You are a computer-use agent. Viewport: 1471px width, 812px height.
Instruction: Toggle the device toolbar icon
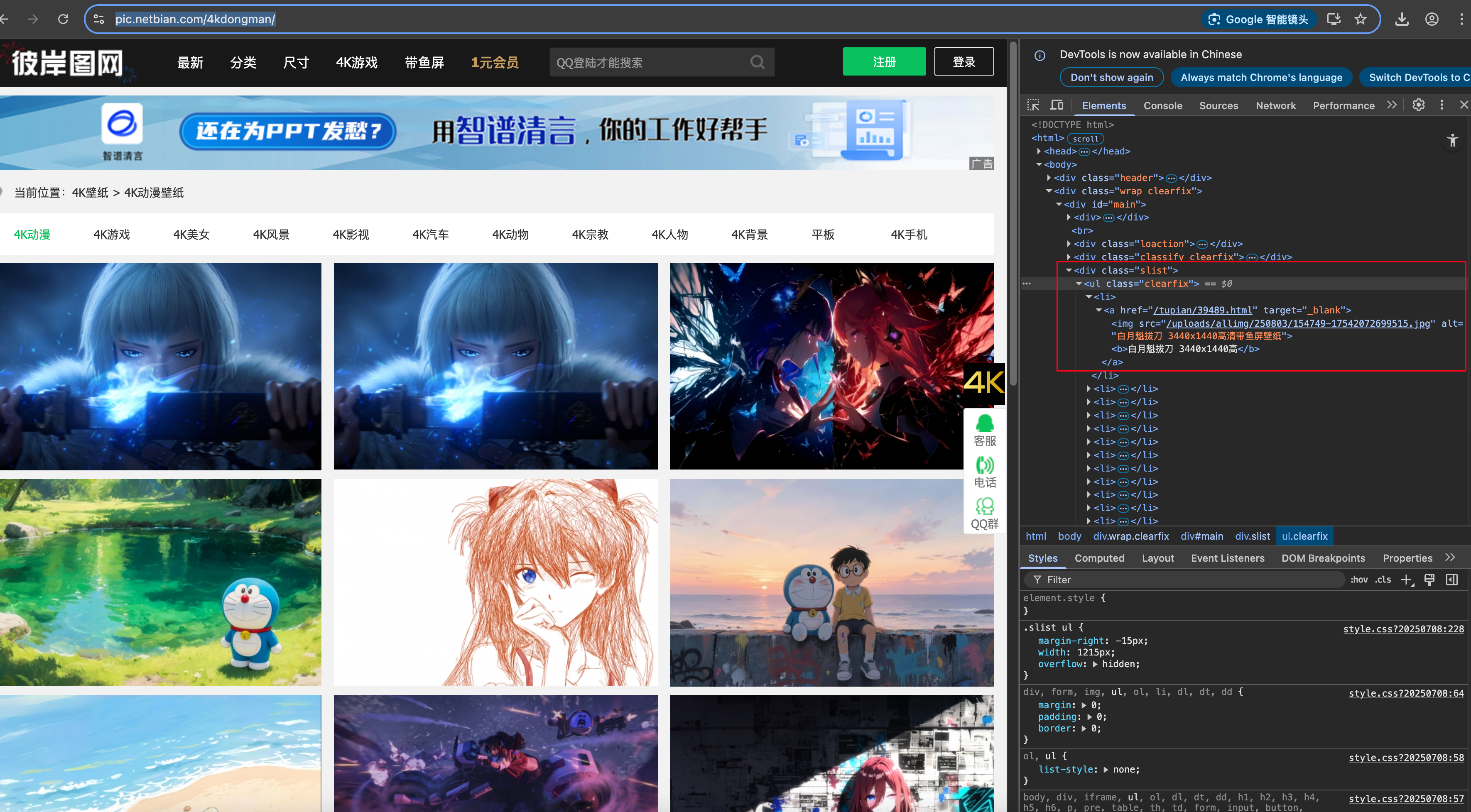coord(1057,105)
